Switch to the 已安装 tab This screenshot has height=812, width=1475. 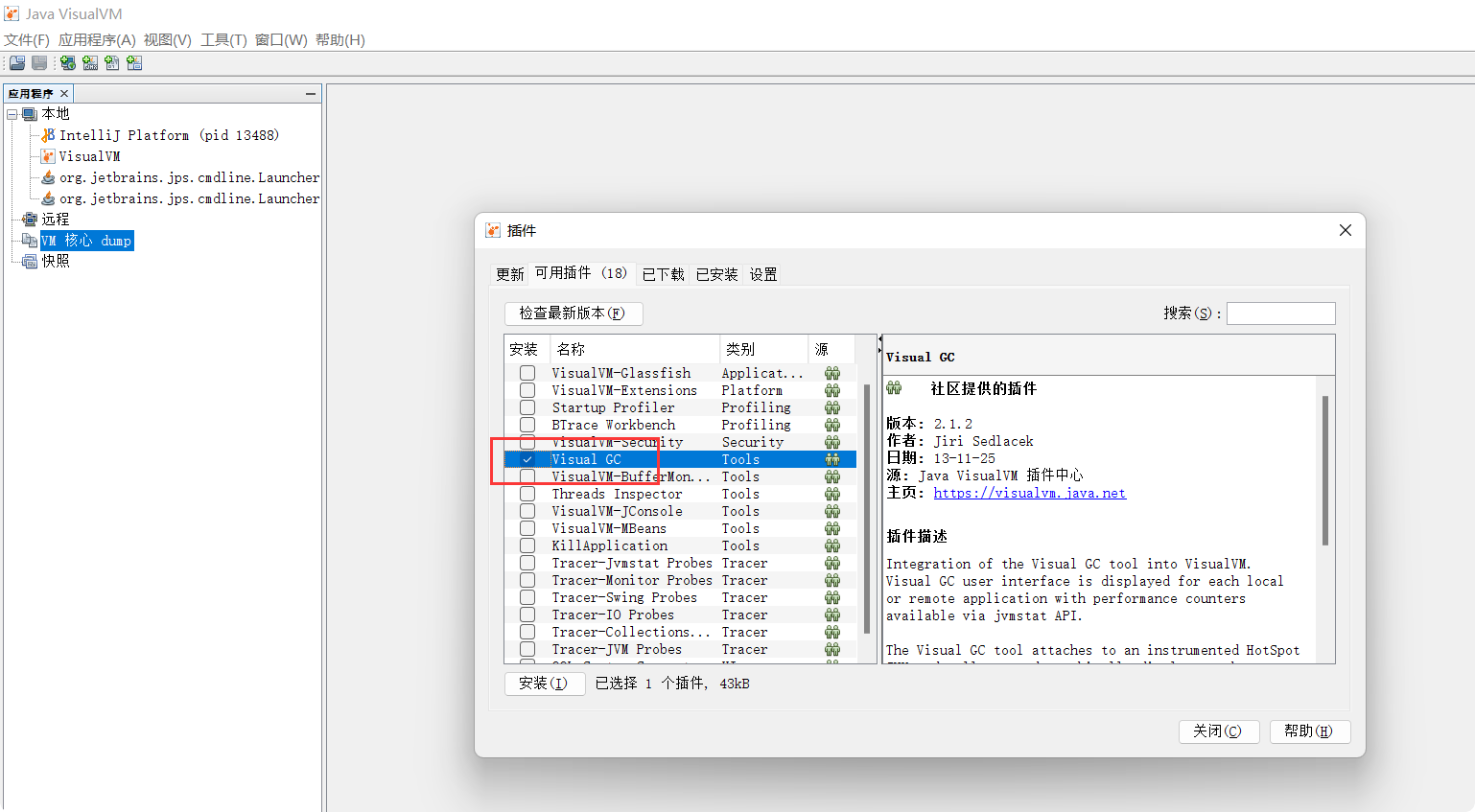coord(717,274)
